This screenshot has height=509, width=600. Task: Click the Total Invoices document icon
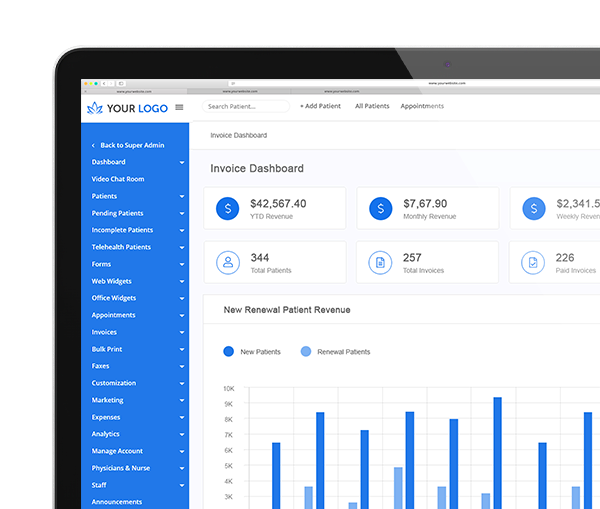click(381, 263)
